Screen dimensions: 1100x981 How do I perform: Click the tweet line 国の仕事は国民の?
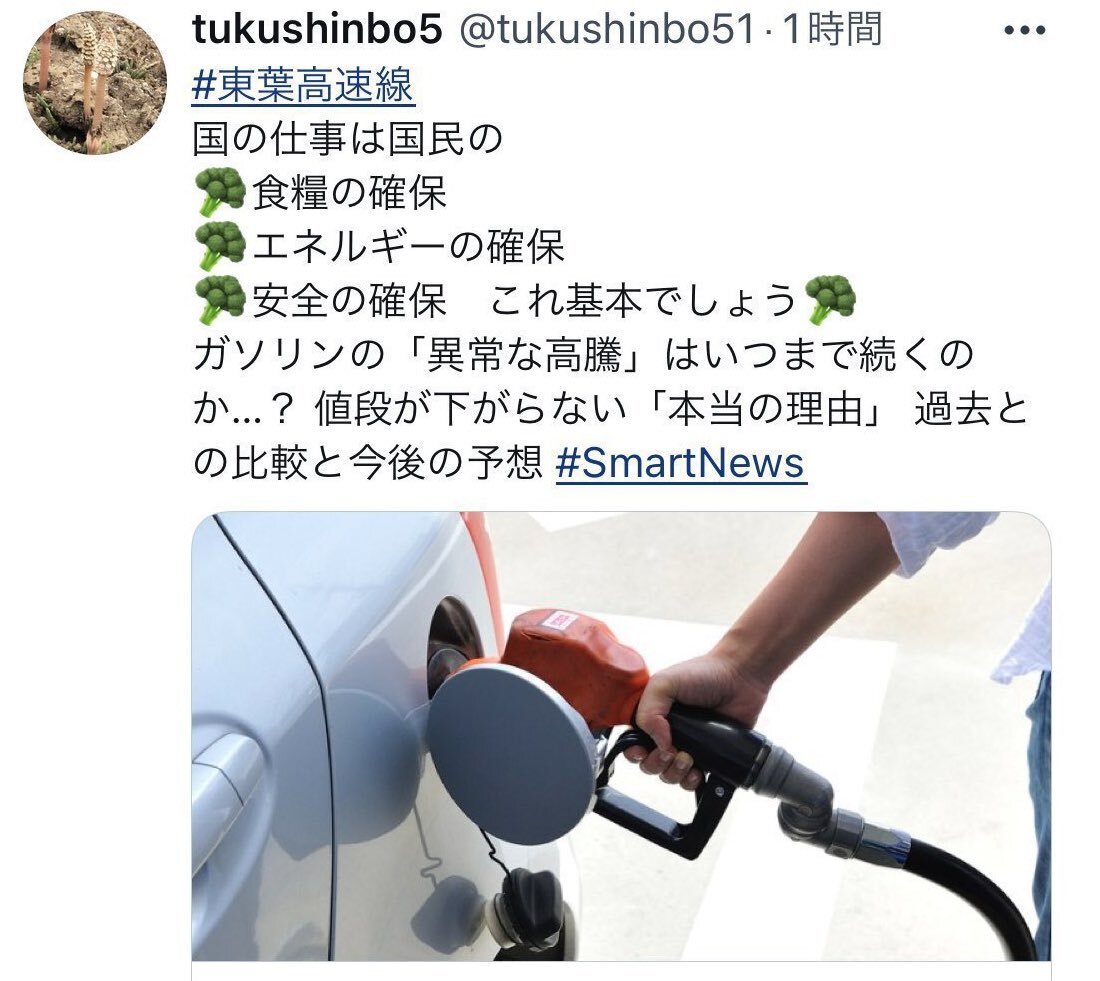pos(347,138)
